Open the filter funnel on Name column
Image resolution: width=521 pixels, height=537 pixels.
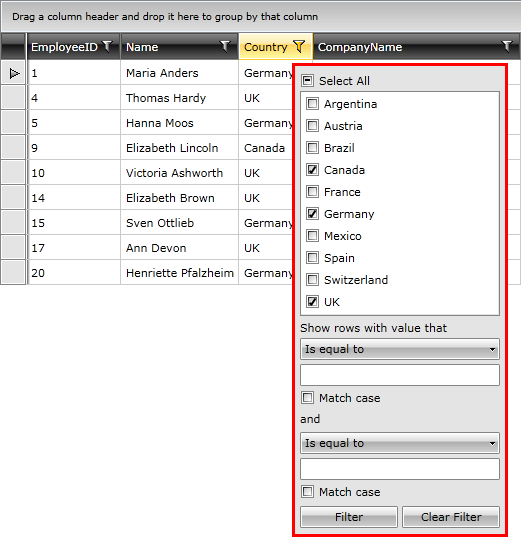point(225,47)
